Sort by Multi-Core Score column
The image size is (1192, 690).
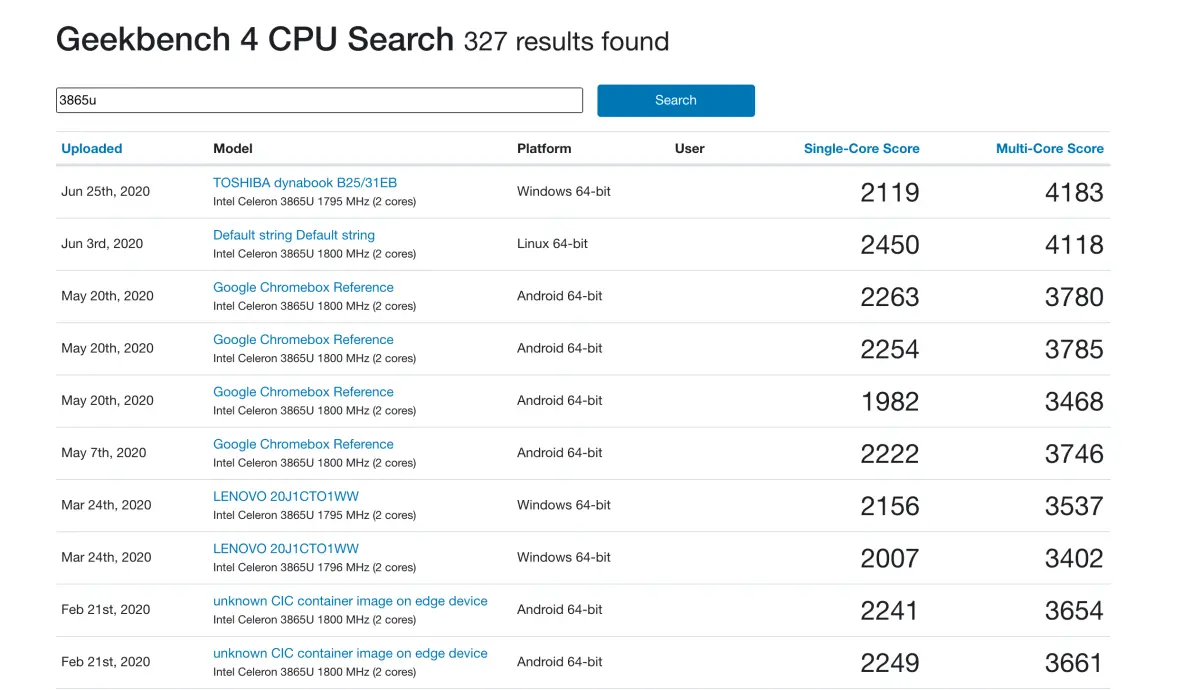[1050, 148]
